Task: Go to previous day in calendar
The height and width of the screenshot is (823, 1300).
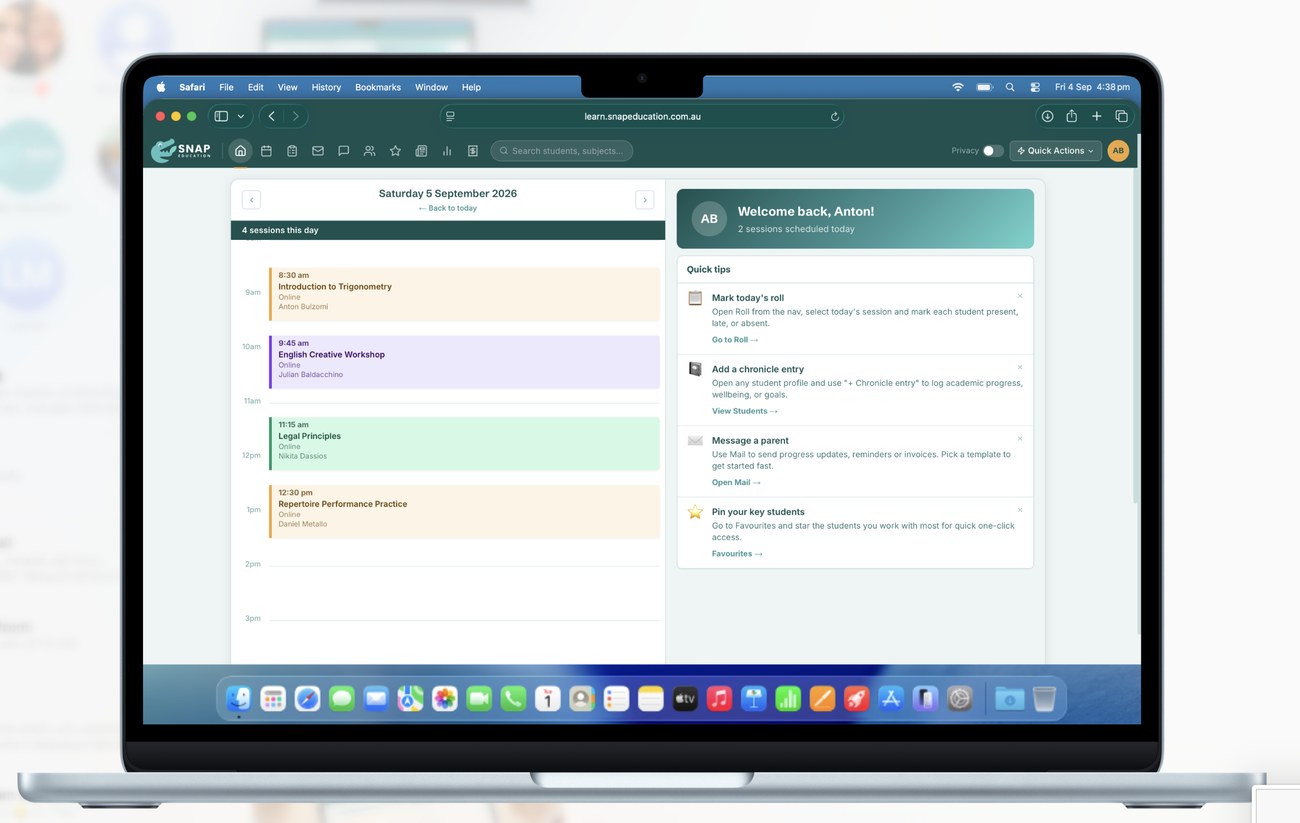Action: click(252, 200)
